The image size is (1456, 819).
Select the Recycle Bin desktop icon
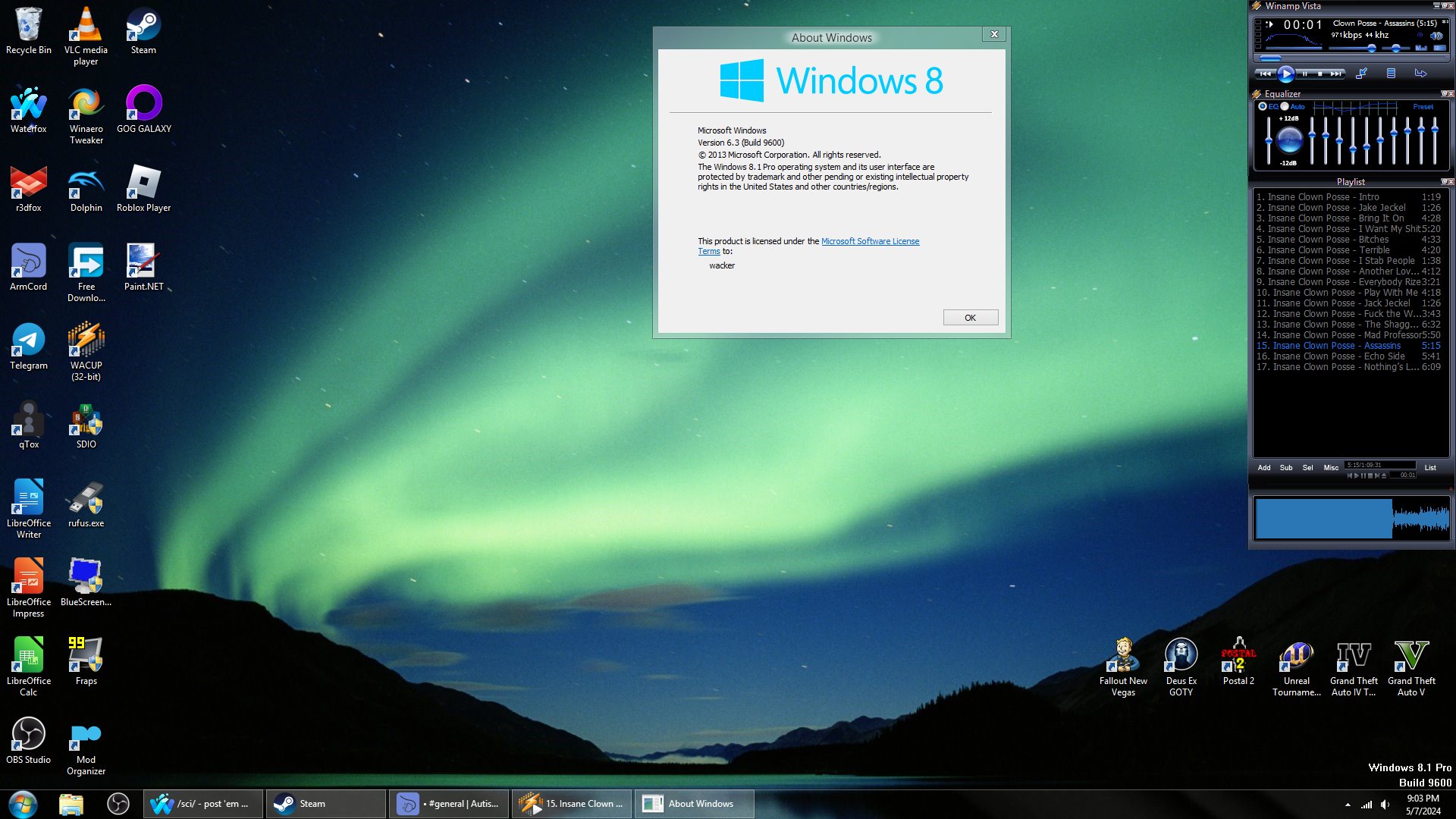coord(29,32)
